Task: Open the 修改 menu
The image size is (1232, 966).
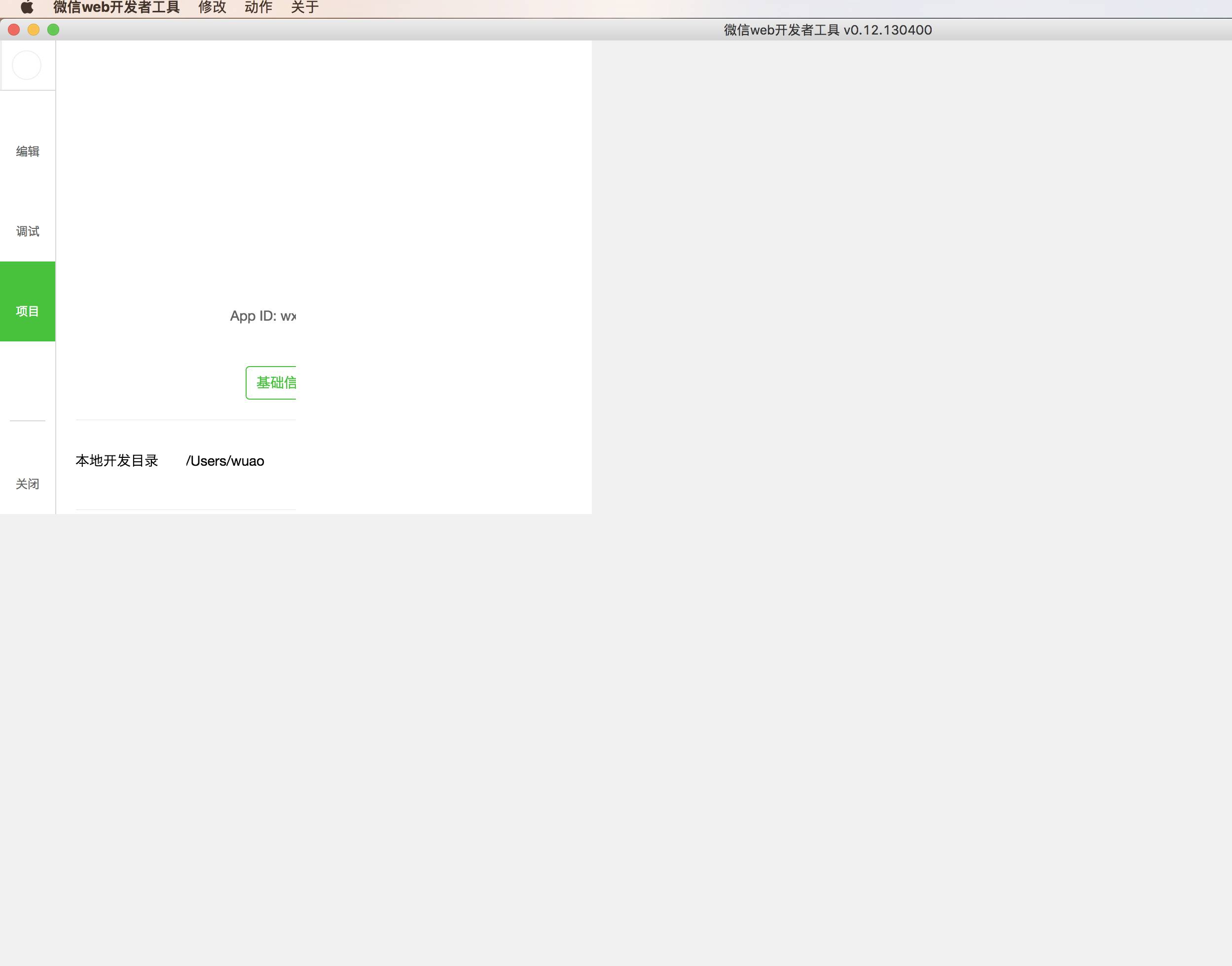Action: click(x=212, y=7)
